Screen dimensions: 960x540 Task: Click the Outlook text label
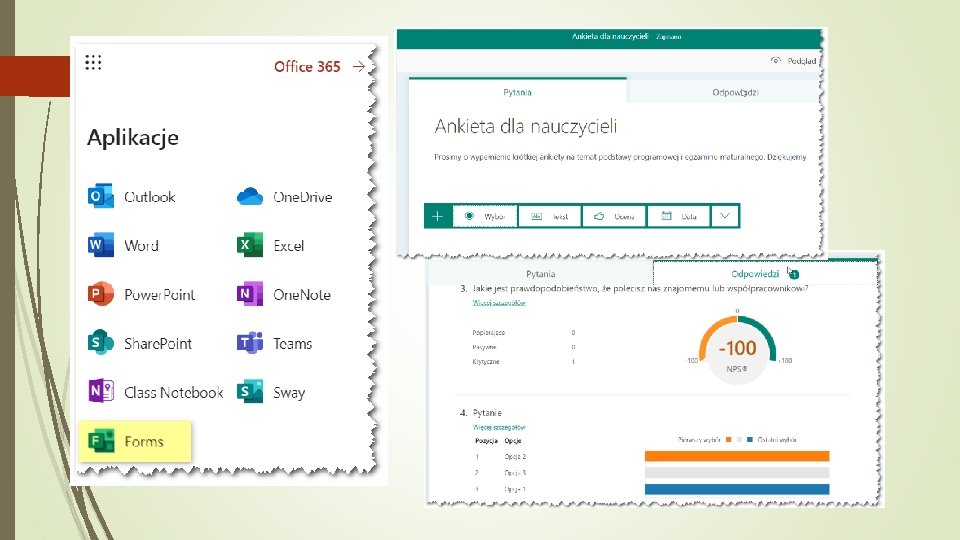pyautogui.click(x=150, y=197)
